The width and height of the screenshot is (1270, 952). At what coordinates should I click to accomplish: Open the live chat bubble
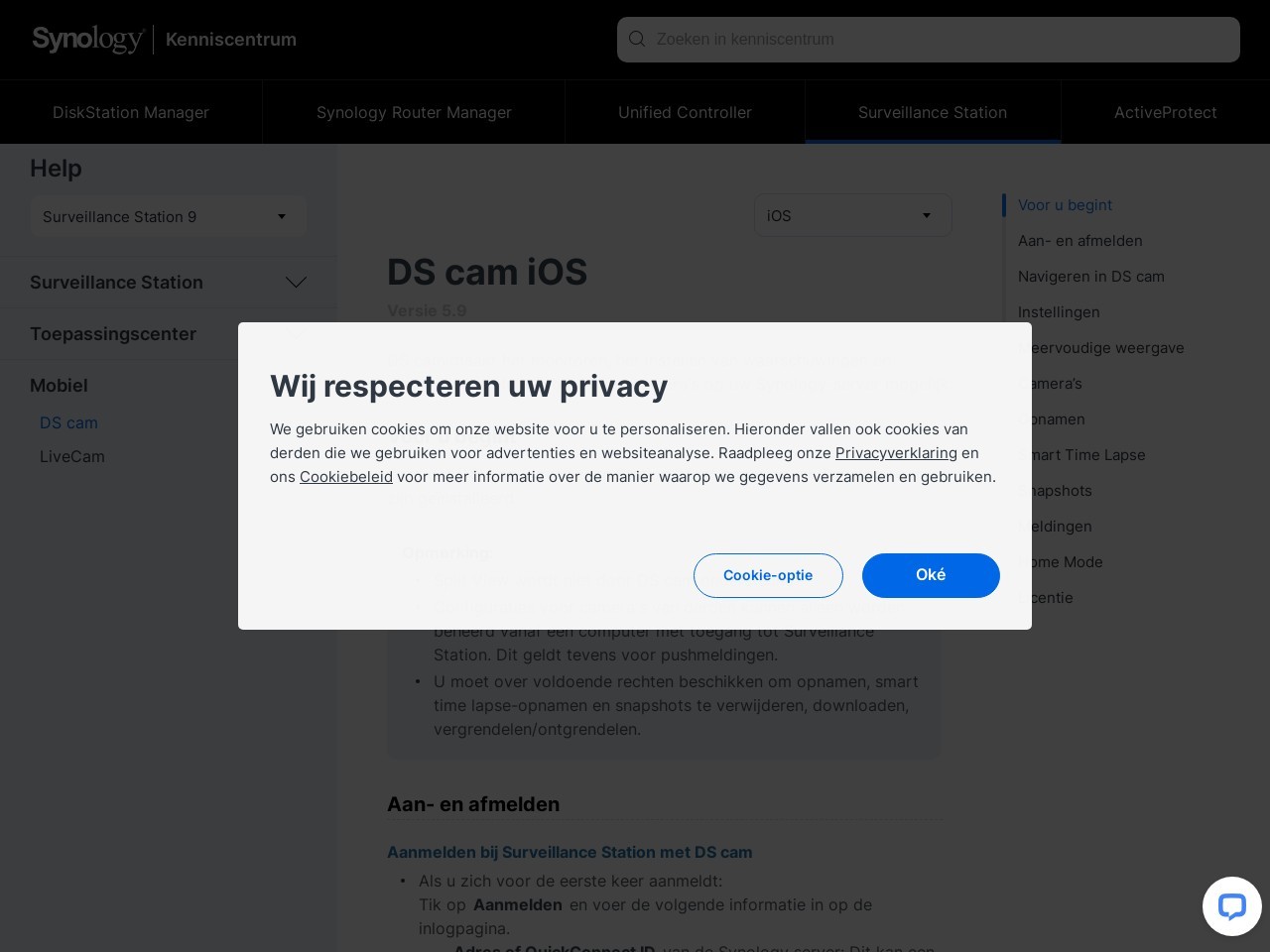[1231, 906]
